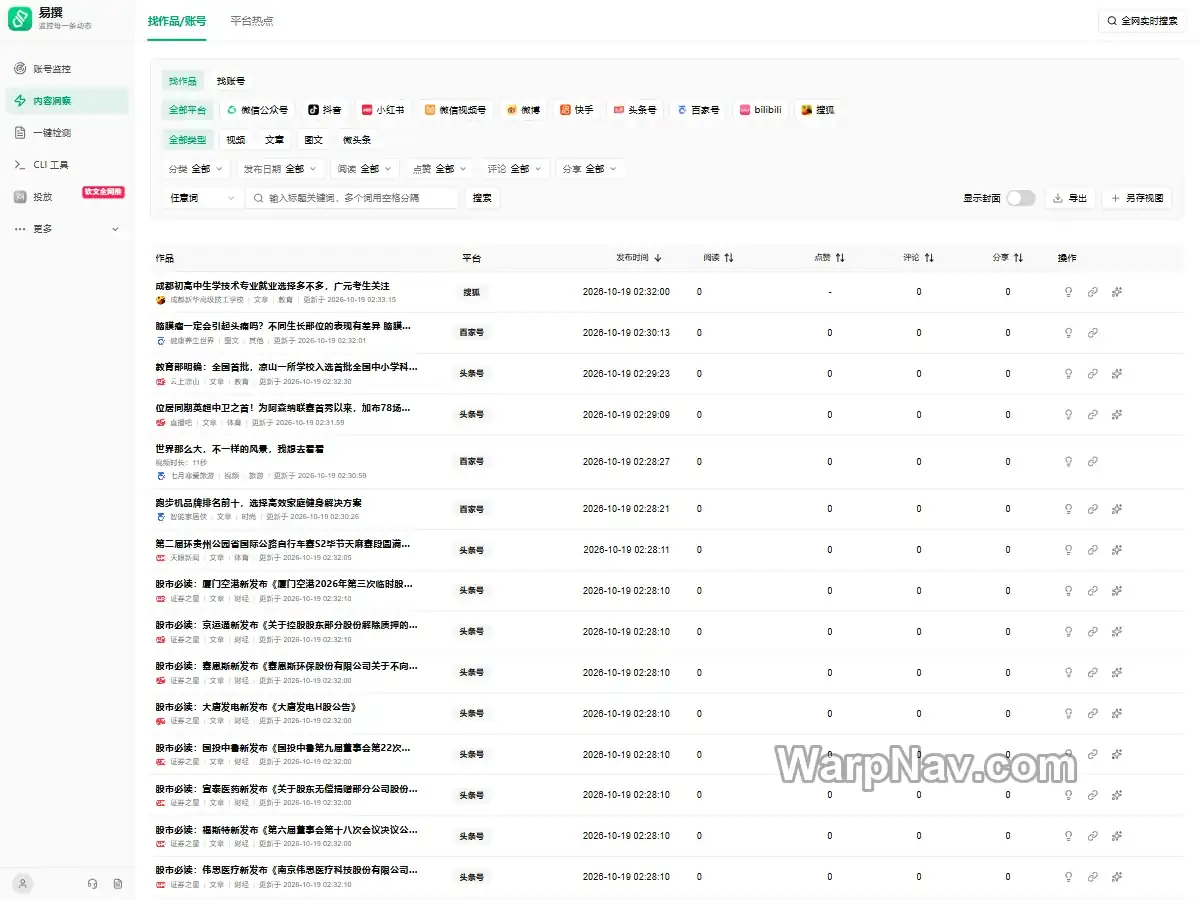Image resolution: width=1200 pixels, height=900 pixels.
Task: Click the 分享 column sort icon
Action: (x=1018, y=258)
